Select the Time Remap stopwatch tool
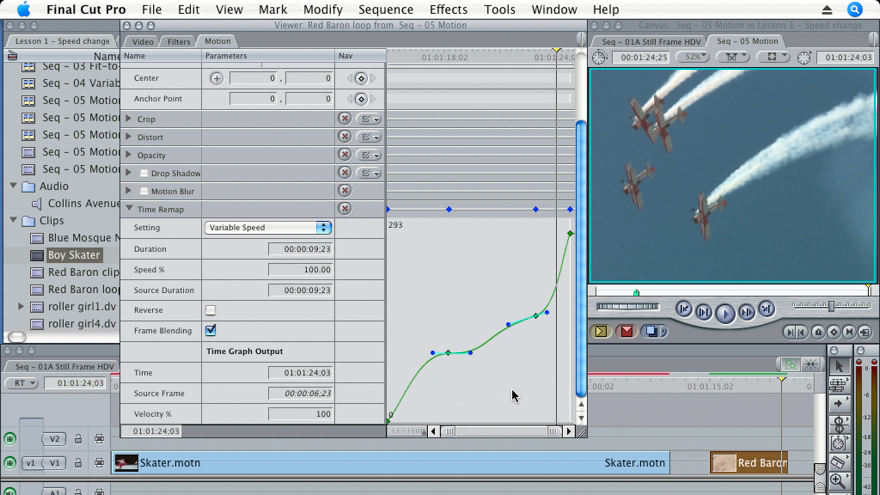The width and height of the screenshot is (880, 495). click(838, 443)
